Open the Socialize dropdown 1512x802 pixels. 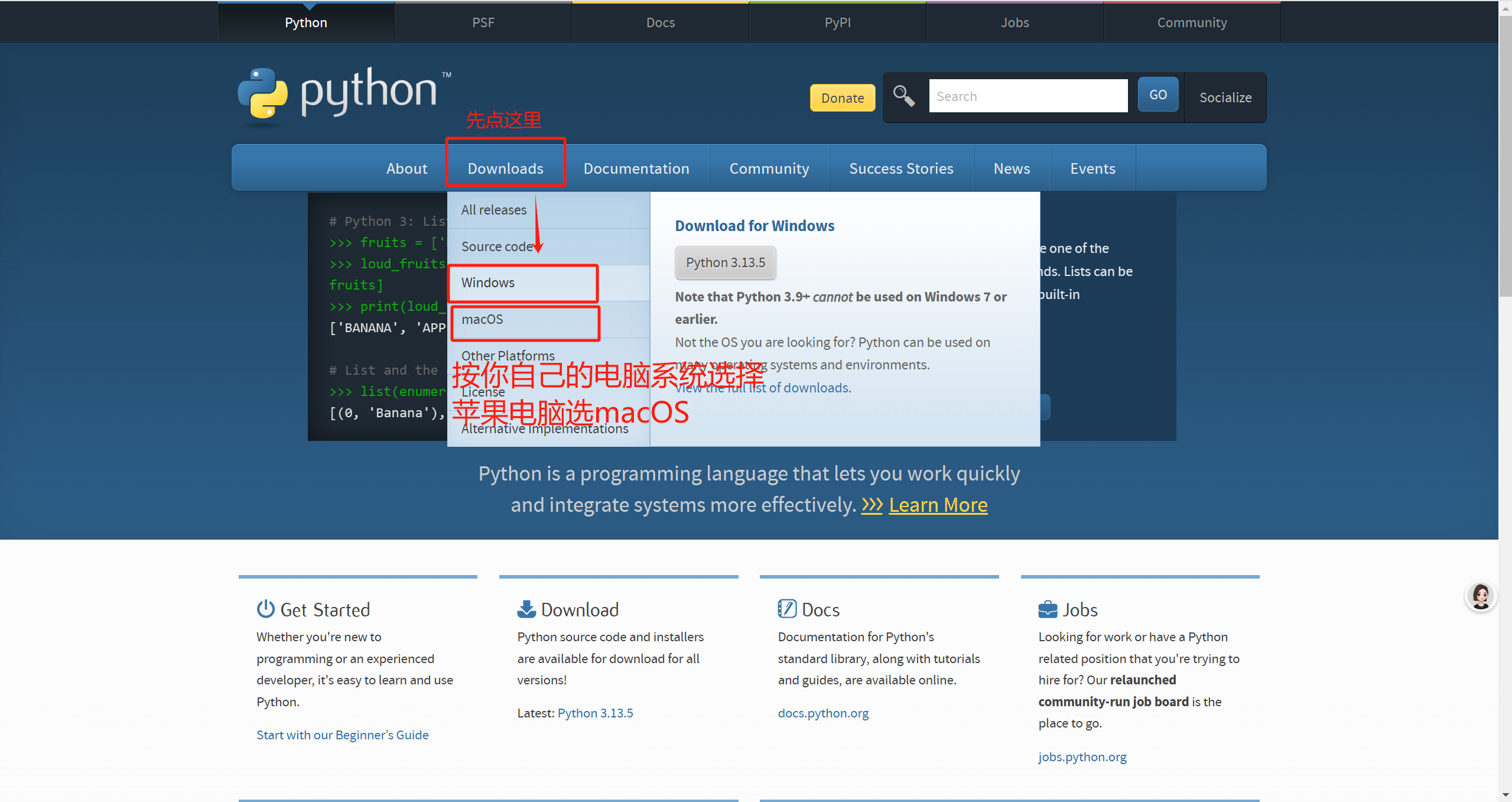1225,98
